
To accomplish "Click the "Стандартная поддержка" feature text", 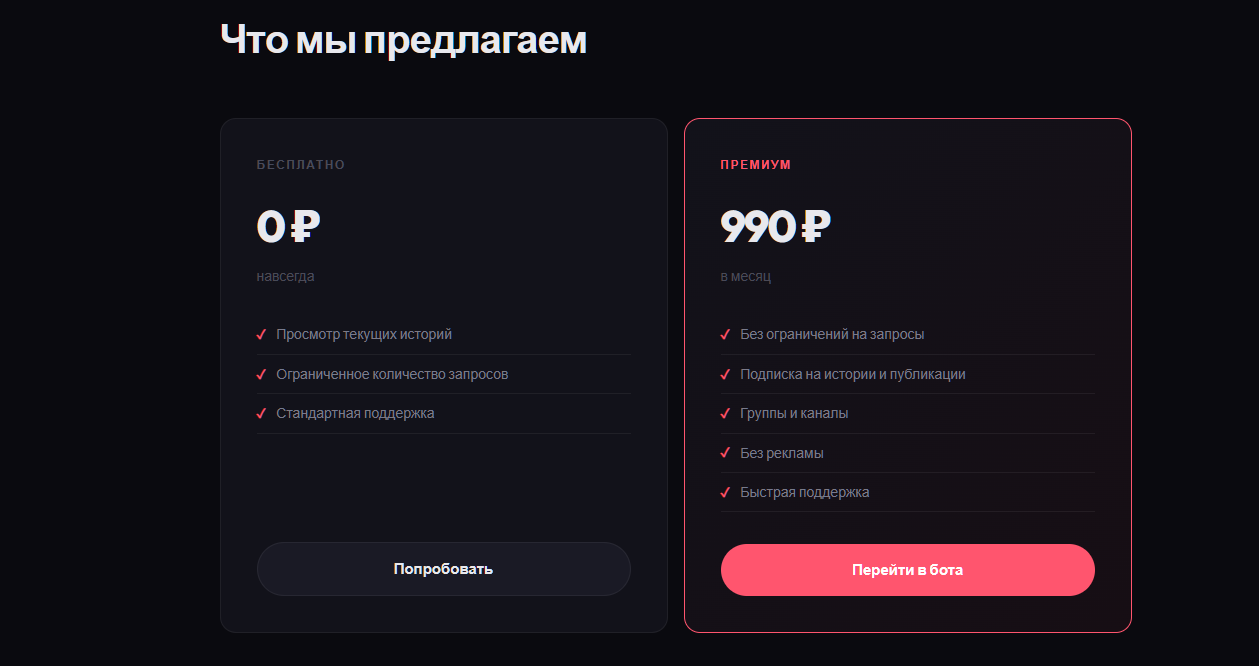I will (x=355, y=413).
